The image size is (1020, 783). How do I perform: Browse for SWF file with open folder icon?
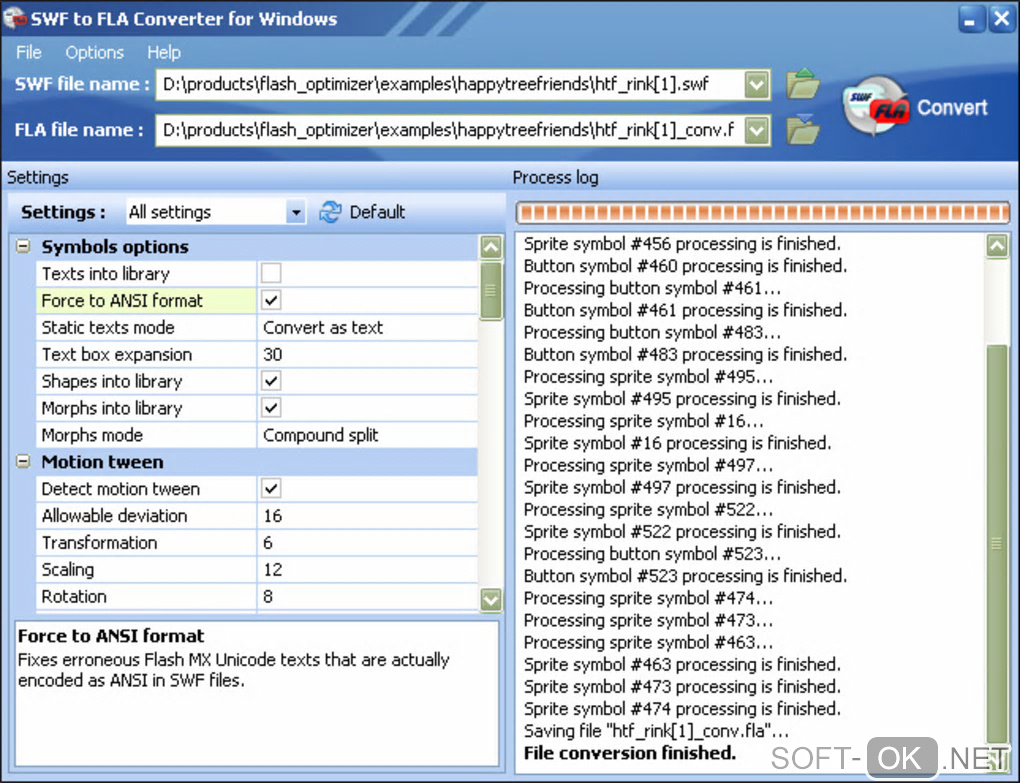tap(803, 83)
